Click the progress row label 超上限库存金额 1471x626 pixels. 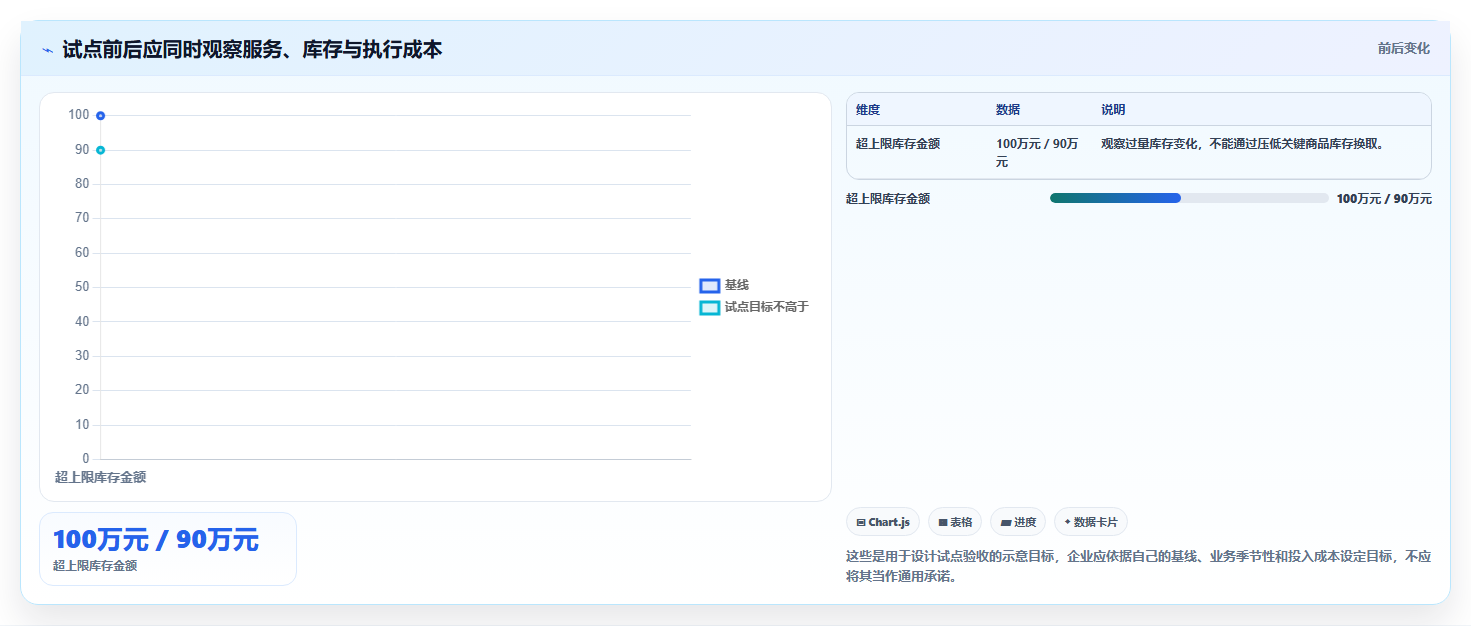(x=888, y=199)
